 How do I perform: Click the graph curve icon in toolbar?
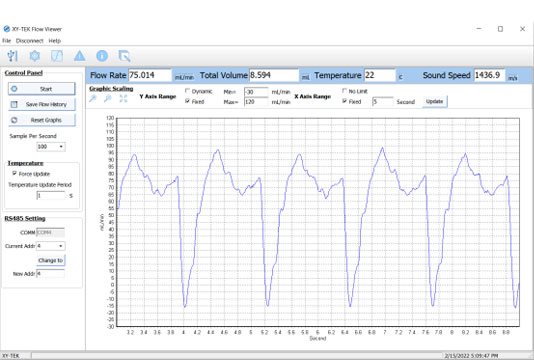[x=57, y=56]
